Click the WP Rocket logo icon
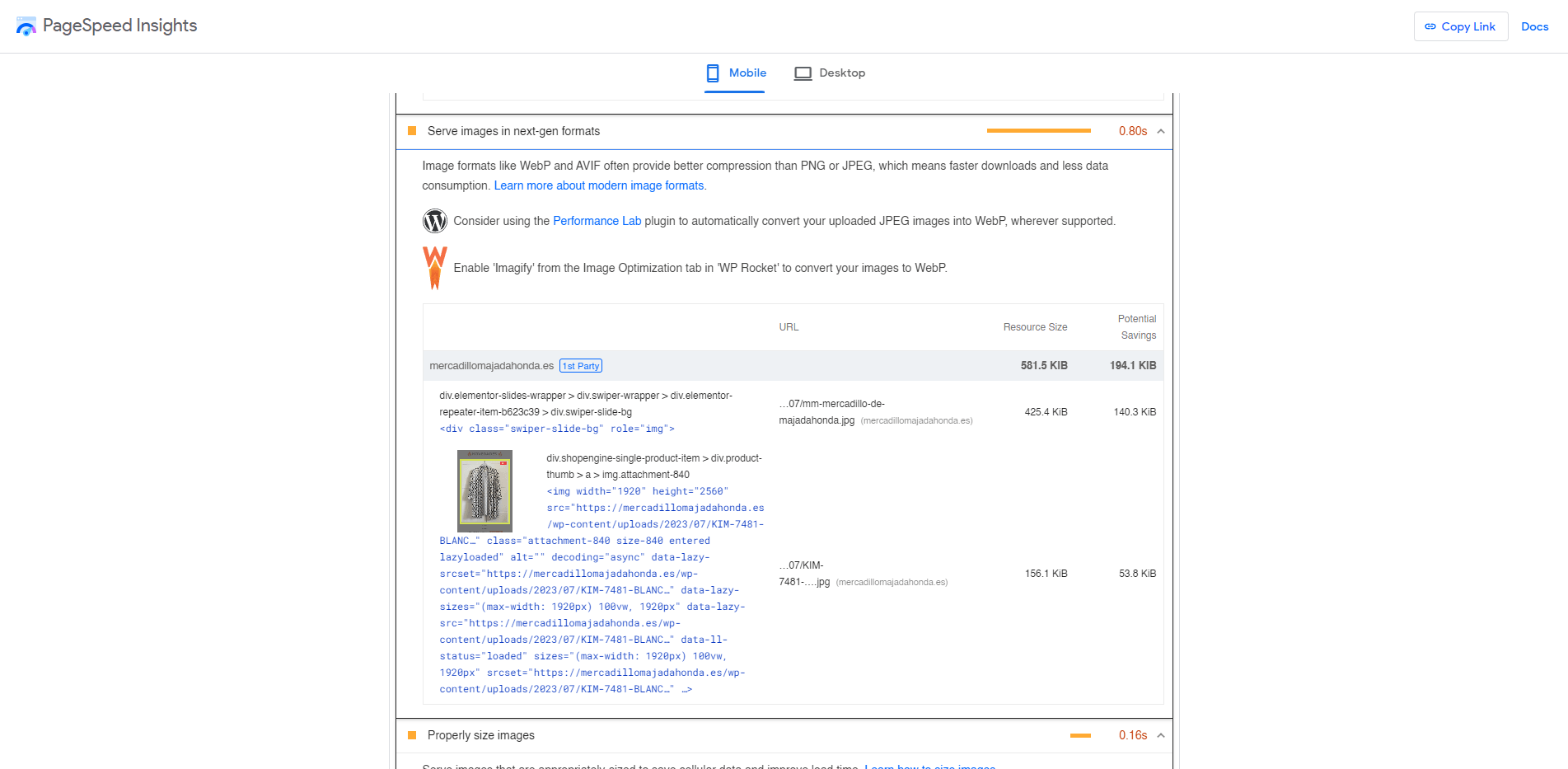This screenshot has width=1568, height=769. click(435, 268)
